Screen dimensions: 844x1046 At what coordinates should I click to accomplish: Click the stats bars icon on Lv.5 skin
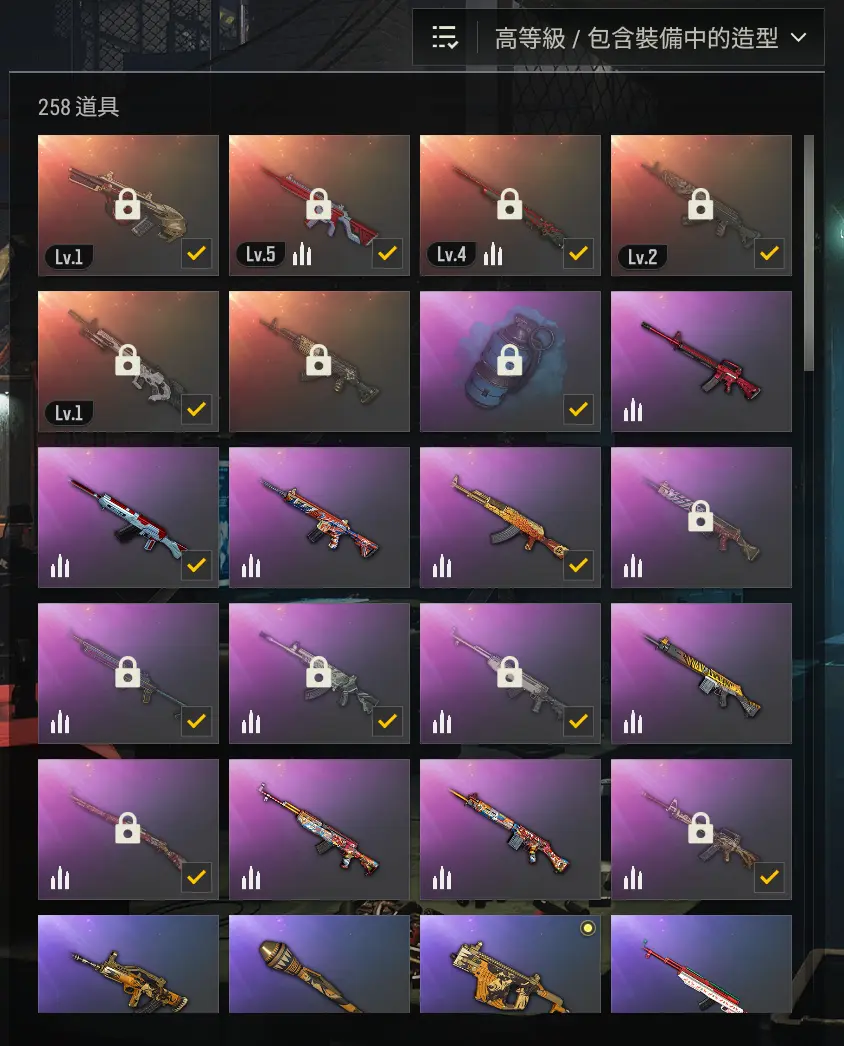pos(302,254)
